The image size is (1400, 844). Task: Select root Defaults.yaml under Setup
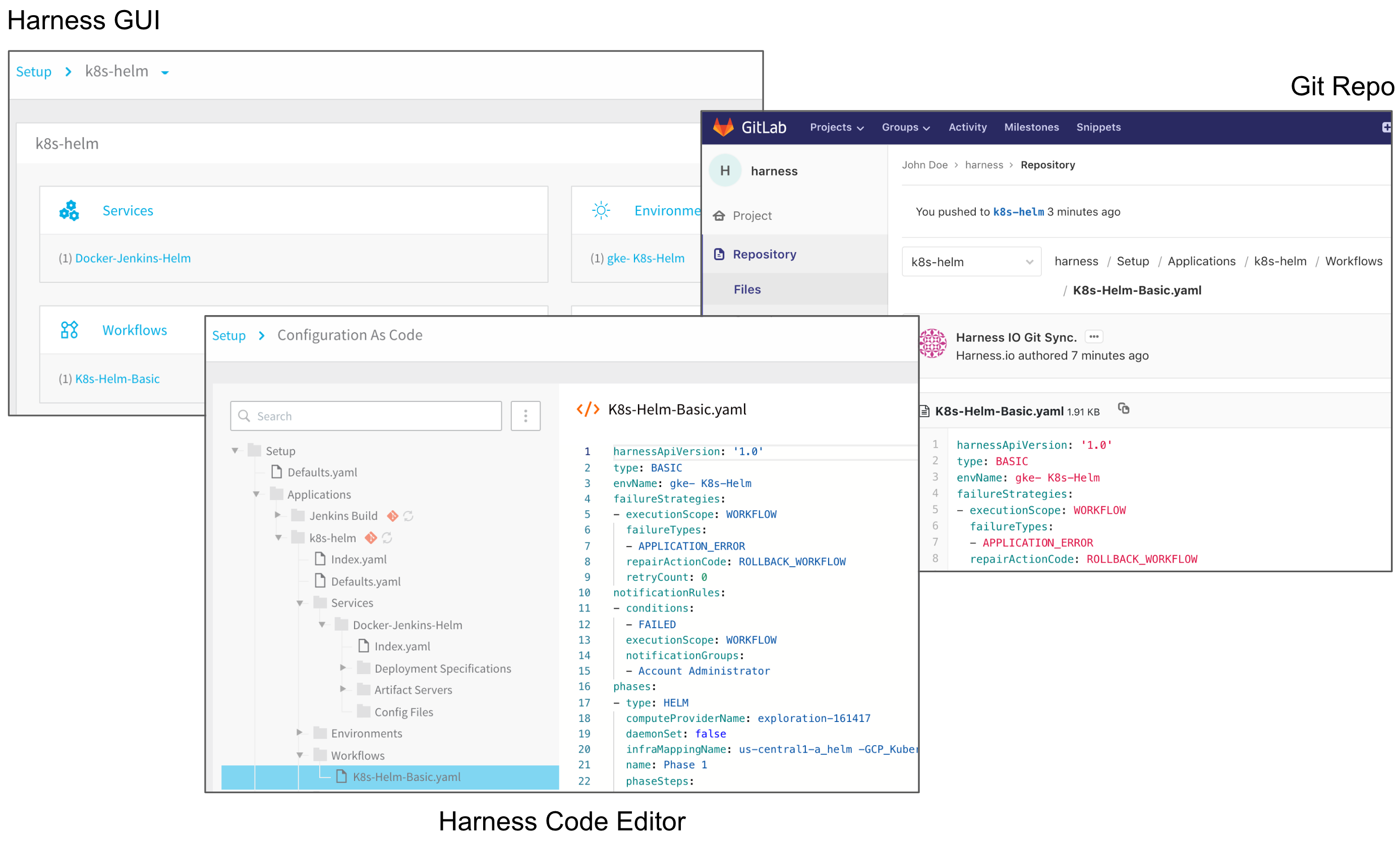click(x=322, y=472)
